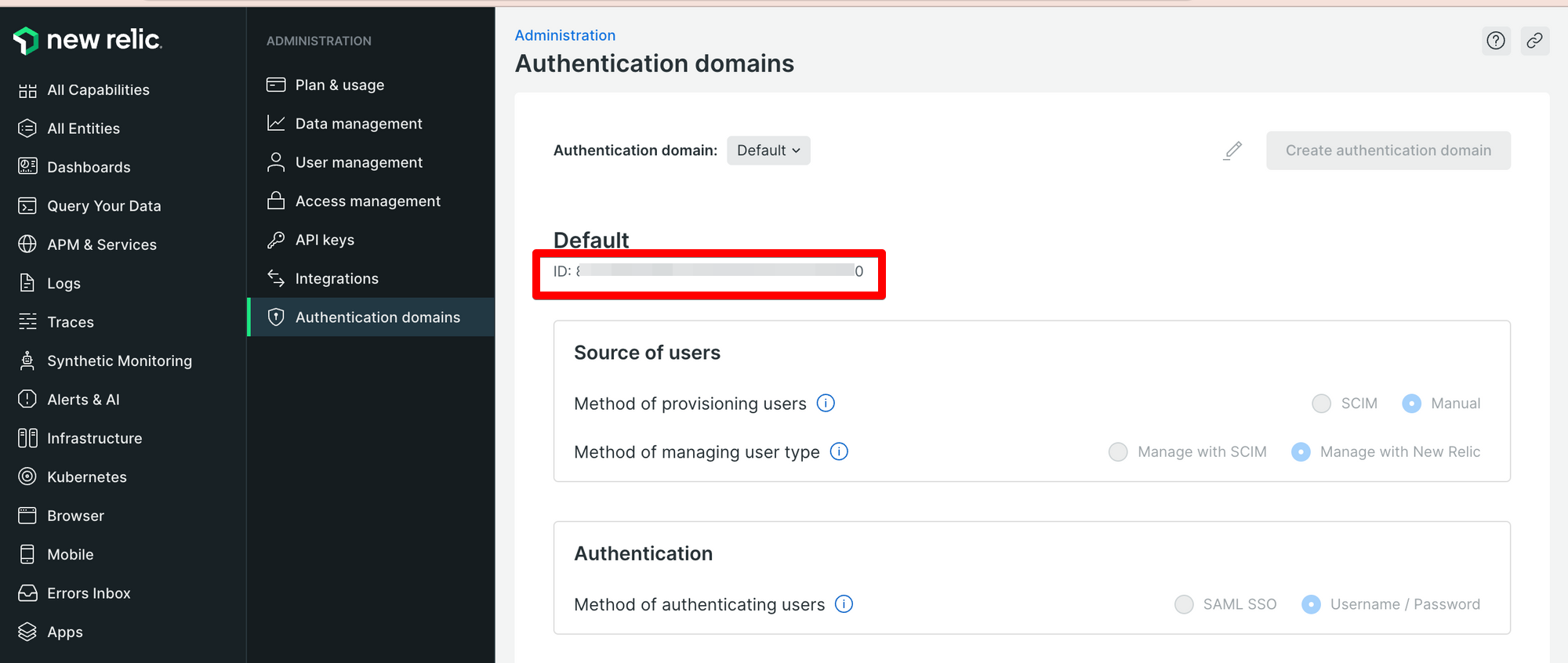Screen dimensions: 1568x663
Task: Click the Administration breadcrumb link
Action: tap(564, 35)
